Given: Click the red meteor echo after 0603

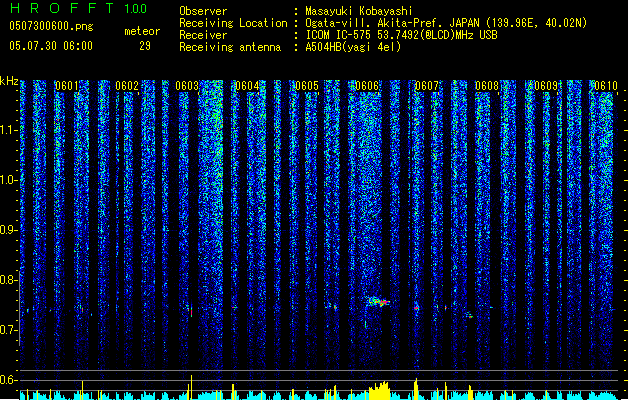Looking at the screenshot, I should tap(191, 311).
